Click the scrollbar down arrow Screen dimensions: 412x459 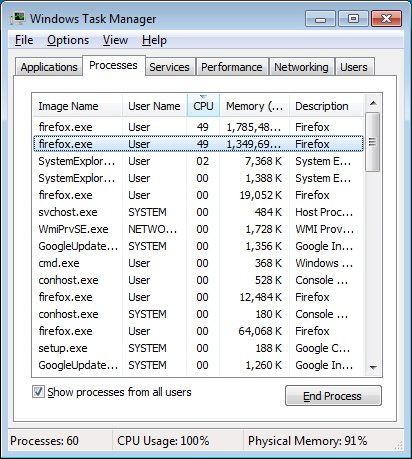click(373, 367)
